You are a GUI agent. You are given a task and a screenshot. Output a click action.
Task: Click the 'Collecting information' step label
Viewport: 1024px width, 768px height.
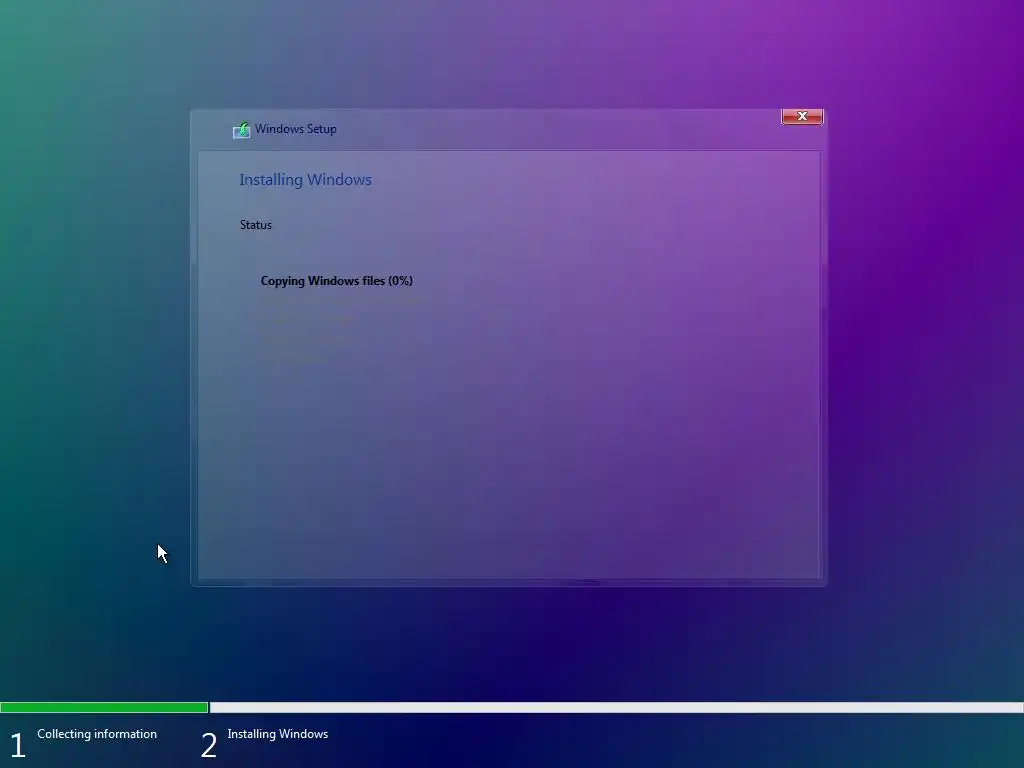point(97,734)
